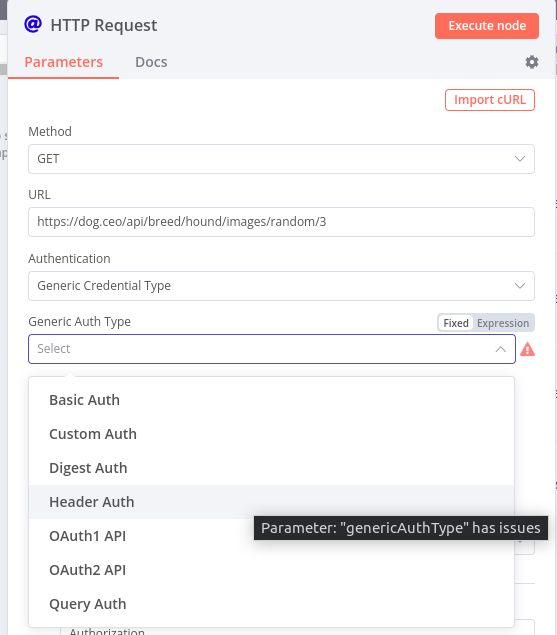The image size is (557, 635).
Task: Choose Basic Auth from the list
Action: pyautogui.click(x=271, y=400)
